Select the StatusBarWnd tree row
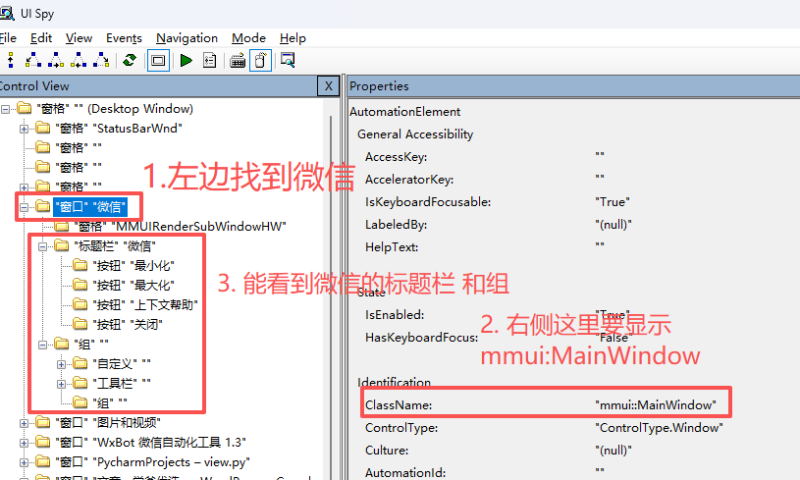Image resolution: width=800 pixels, height=480 pixels. (118, 129)
